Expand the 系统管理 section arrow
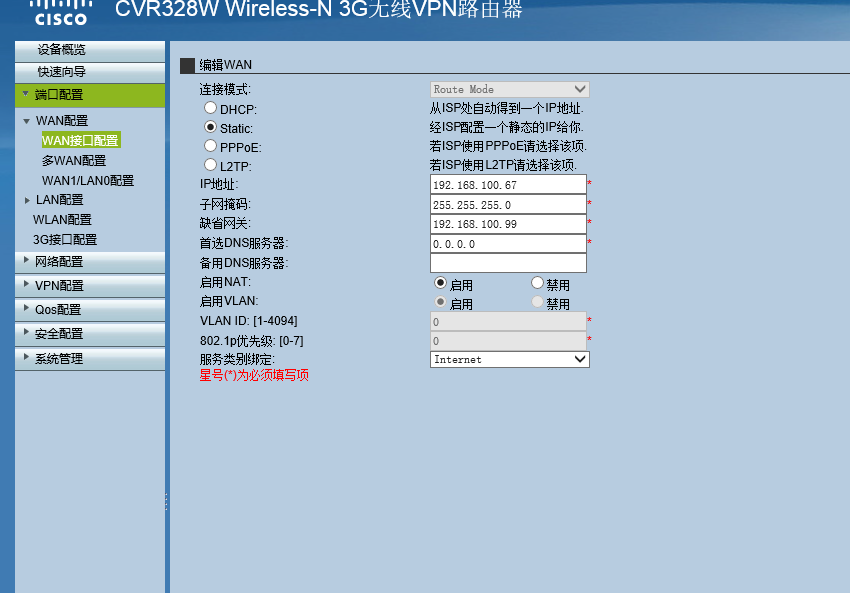The width and height of the screenshot is (850, 593). click(25, 357)
